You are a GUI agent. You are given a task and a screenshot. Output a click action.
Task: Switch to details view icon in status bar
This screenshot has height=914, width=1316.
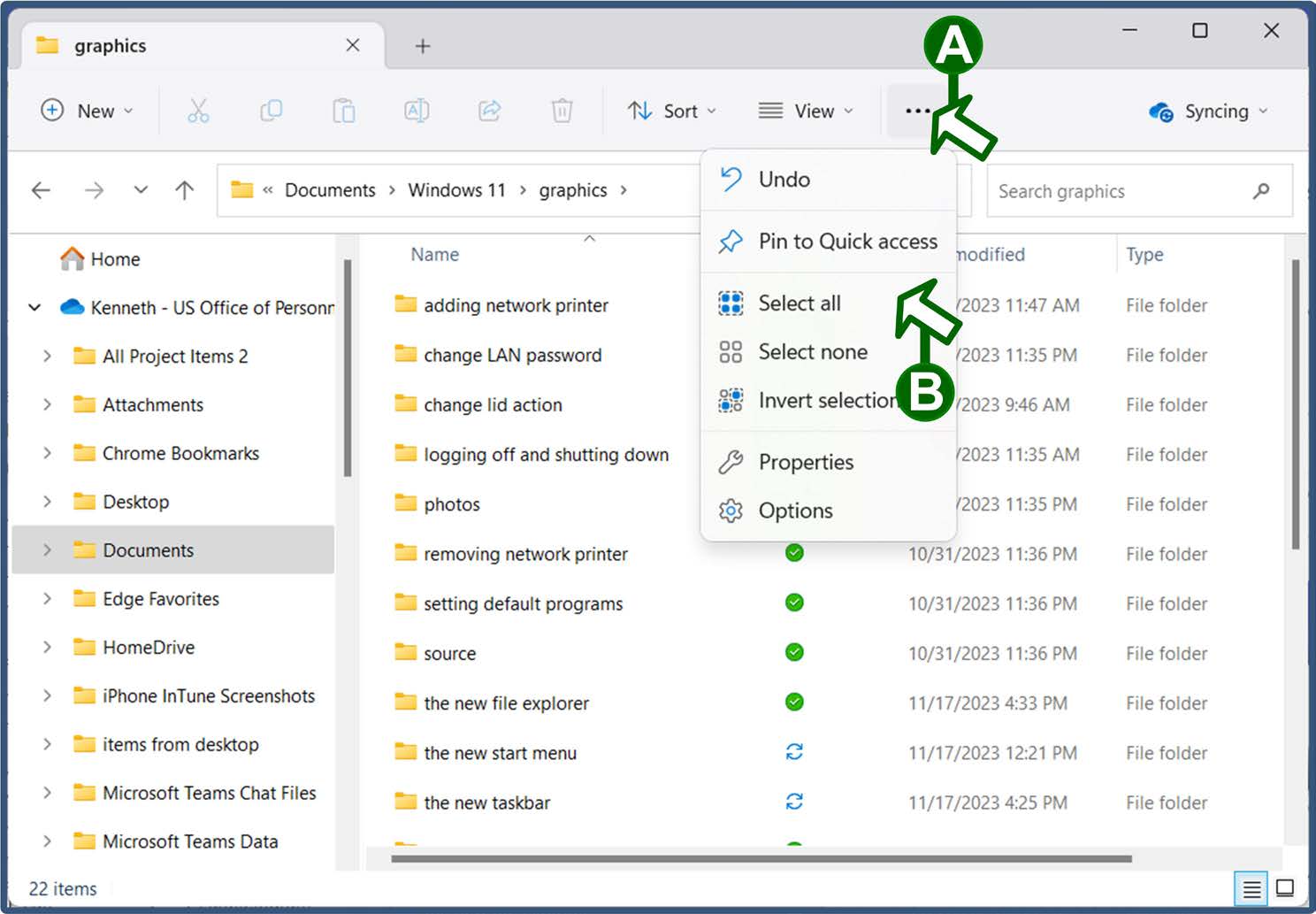click(1251, 888)
